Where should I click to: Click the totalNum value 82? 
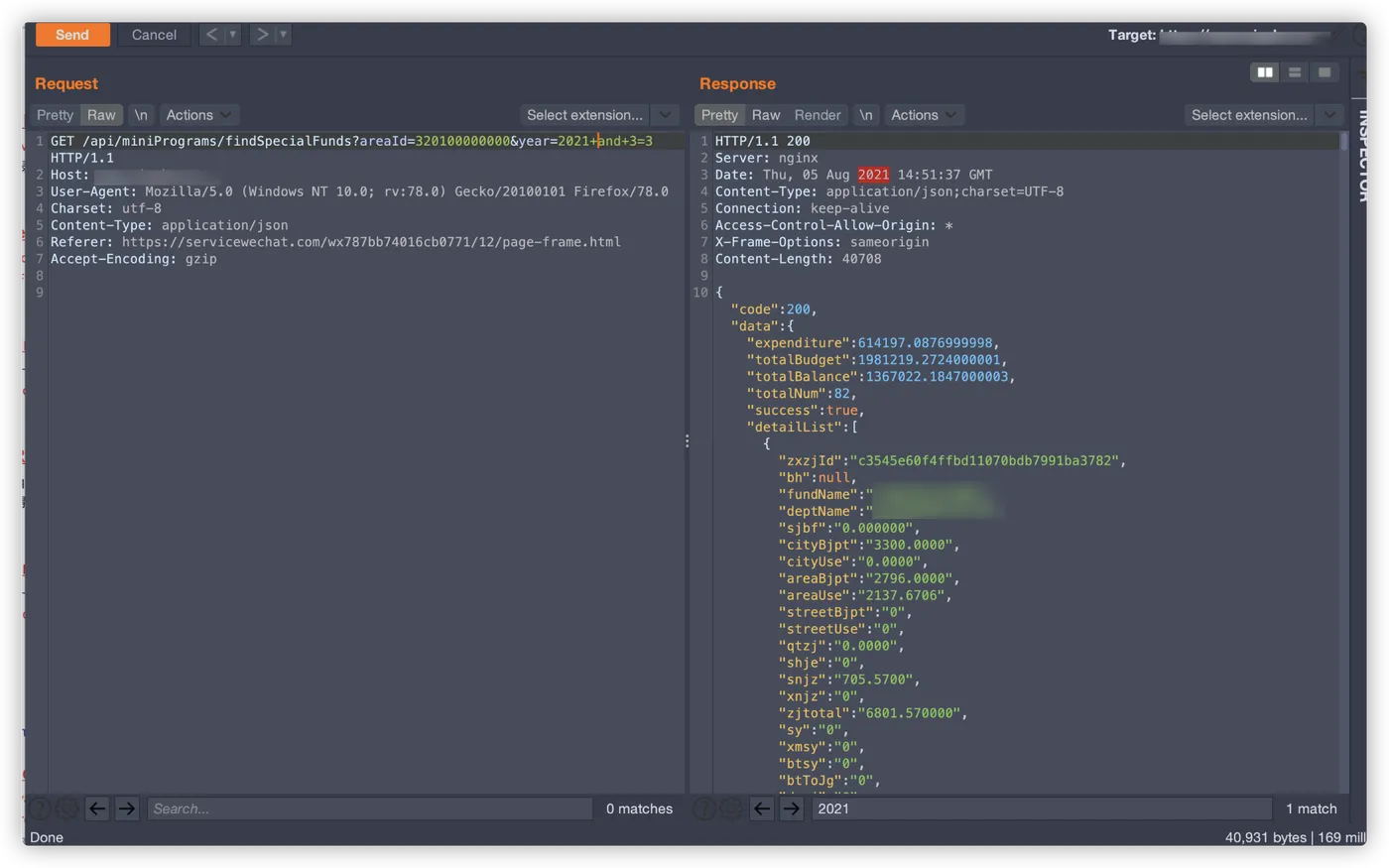pyautogui.click(x=841, y=393)
